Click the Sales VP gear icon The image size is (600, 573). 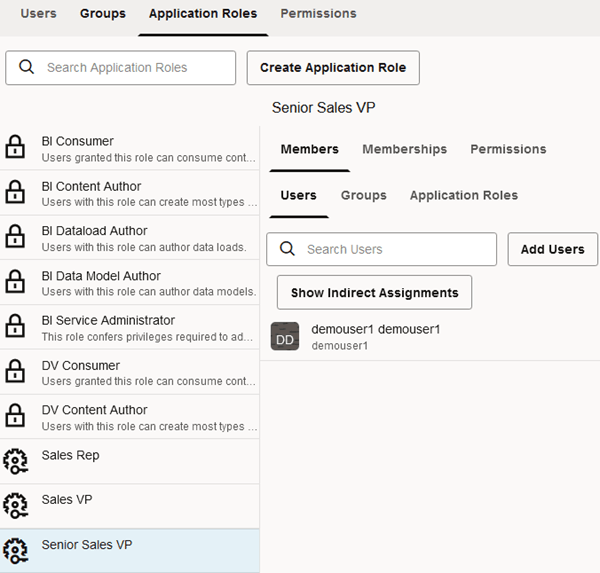tap(16, 506)
